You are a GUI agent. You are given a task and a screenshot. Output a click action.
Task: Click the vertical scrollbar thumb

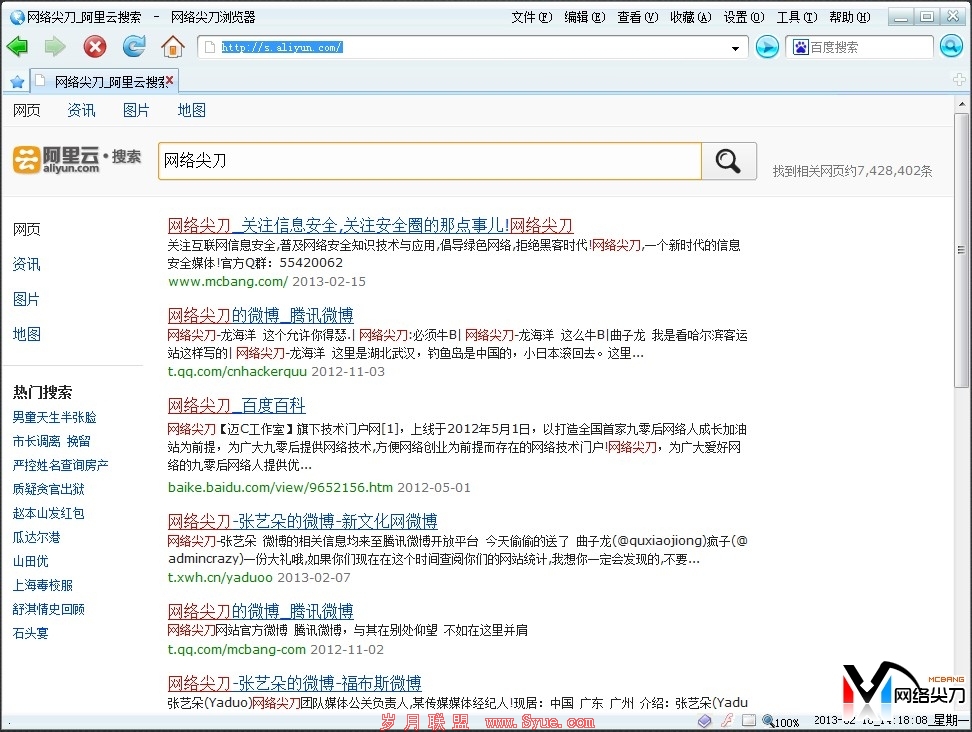(961, 250)
